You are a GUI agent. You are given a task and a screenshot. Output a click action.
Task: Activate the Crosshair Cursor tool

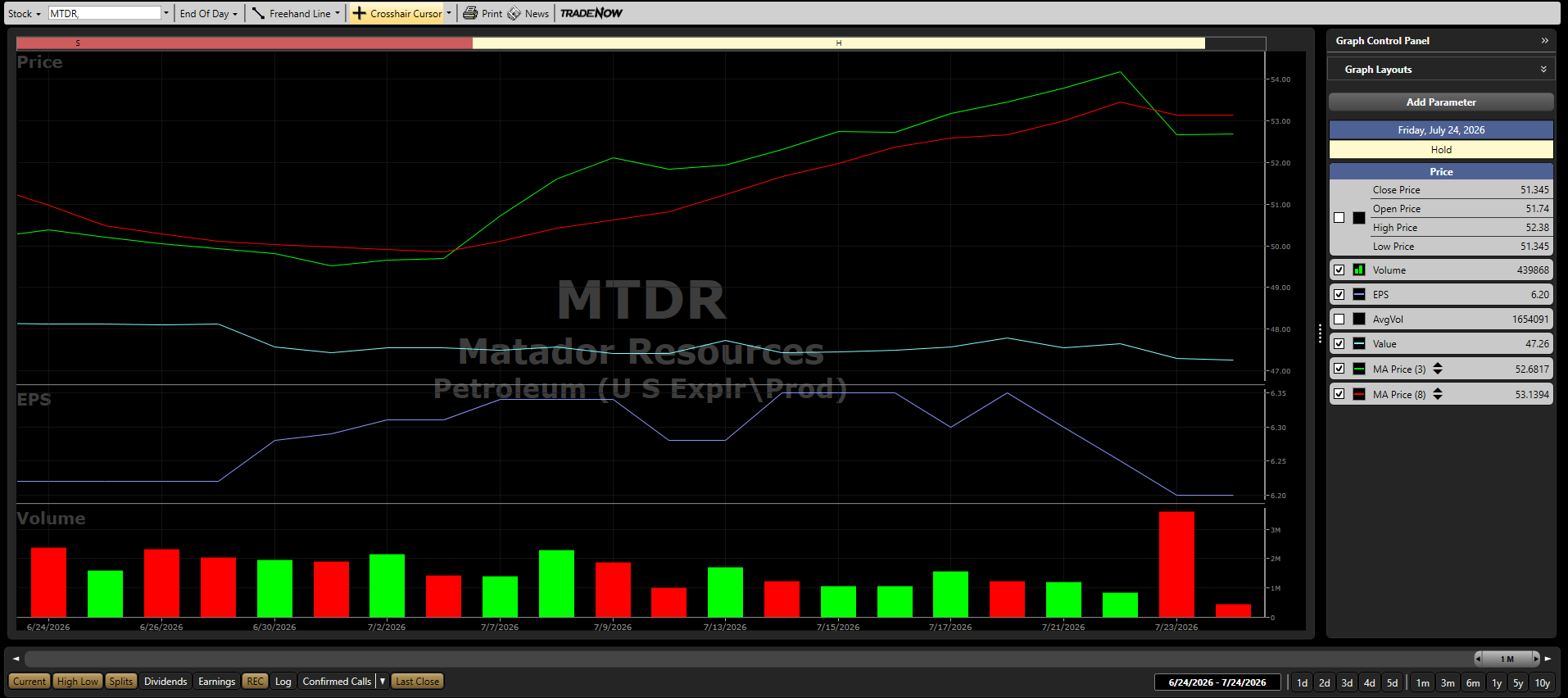pyautogui.click(x=397, y=13)
